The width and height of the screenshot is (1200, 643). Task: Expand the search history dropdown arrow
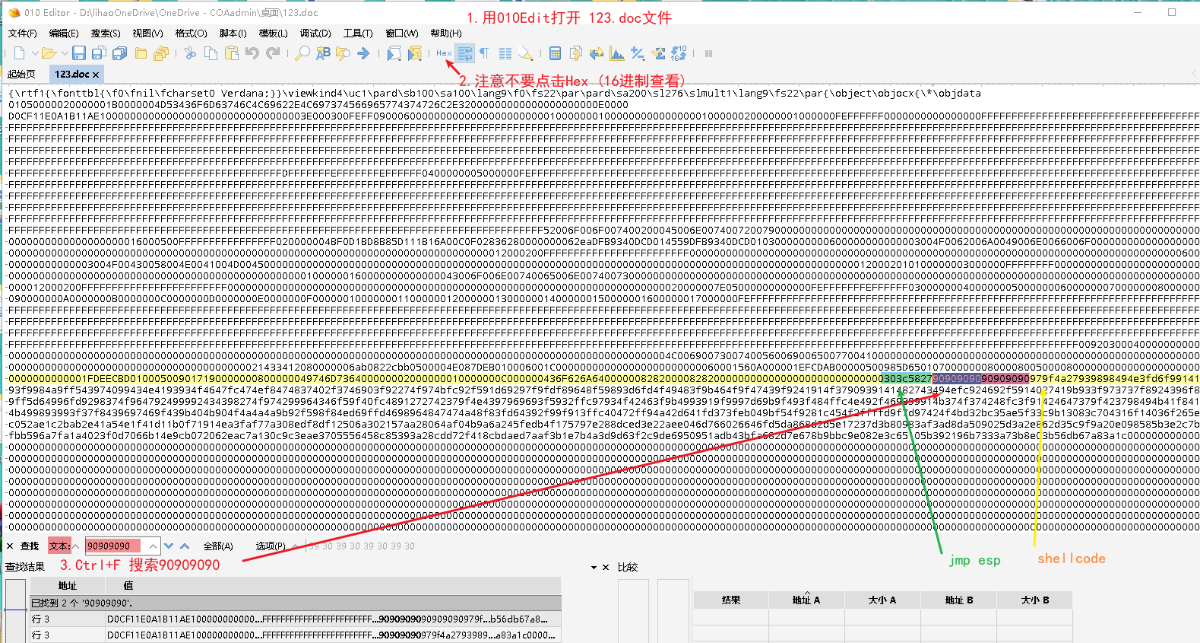pos(152,546)
